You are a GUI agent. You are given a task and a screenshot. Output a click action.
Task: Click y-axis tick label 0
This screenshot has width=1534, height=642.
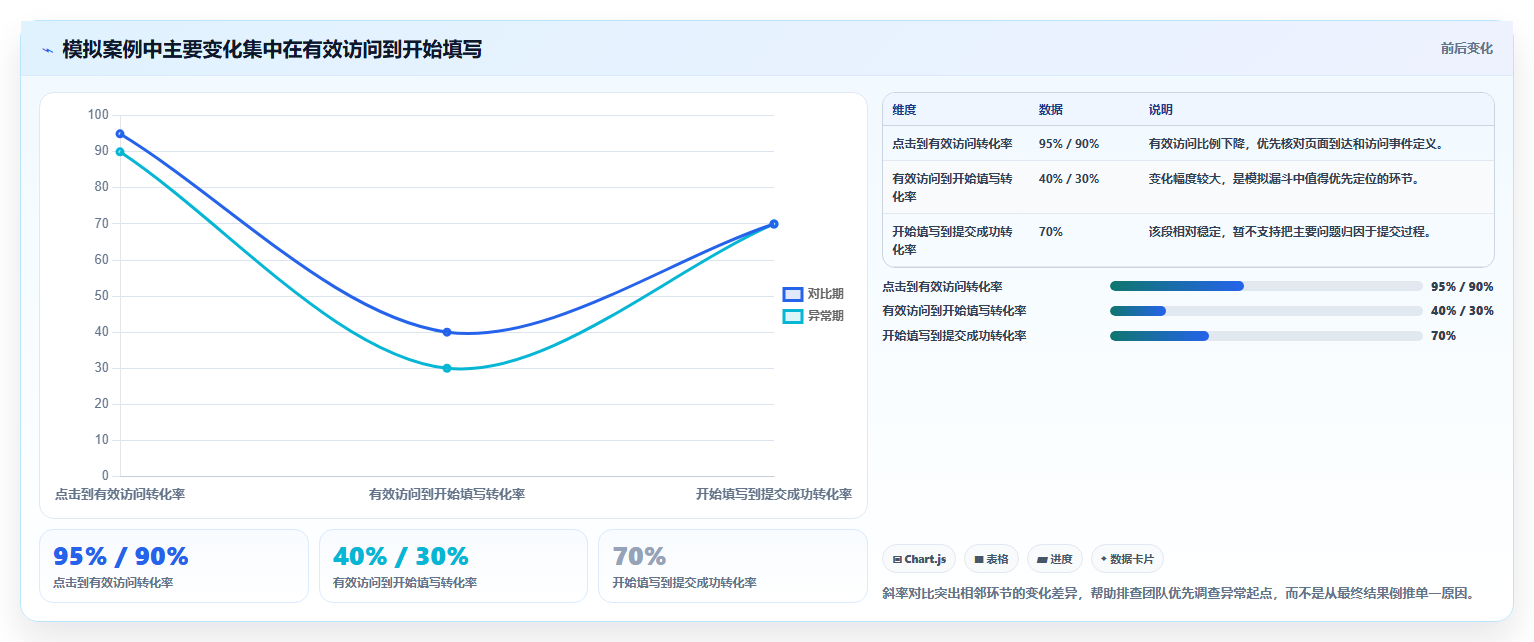click(x=105, y=476)
